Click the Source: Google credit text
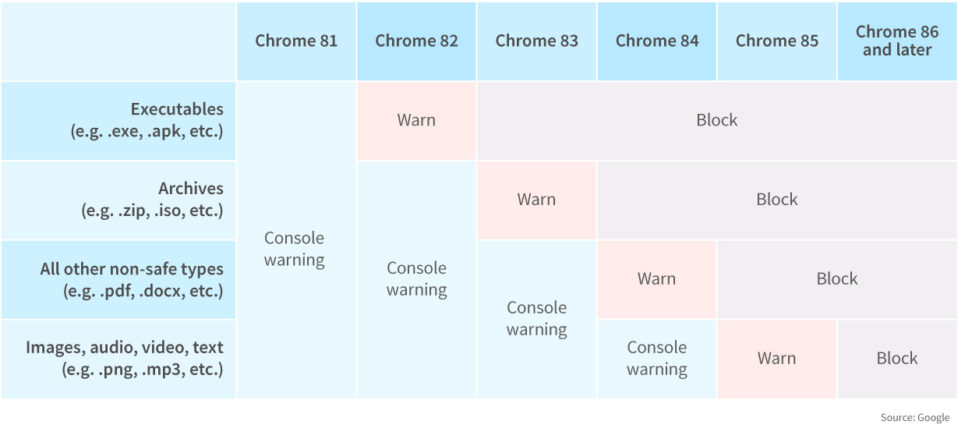The height and width of the screenshot is (439, 958). click(915, 418)
